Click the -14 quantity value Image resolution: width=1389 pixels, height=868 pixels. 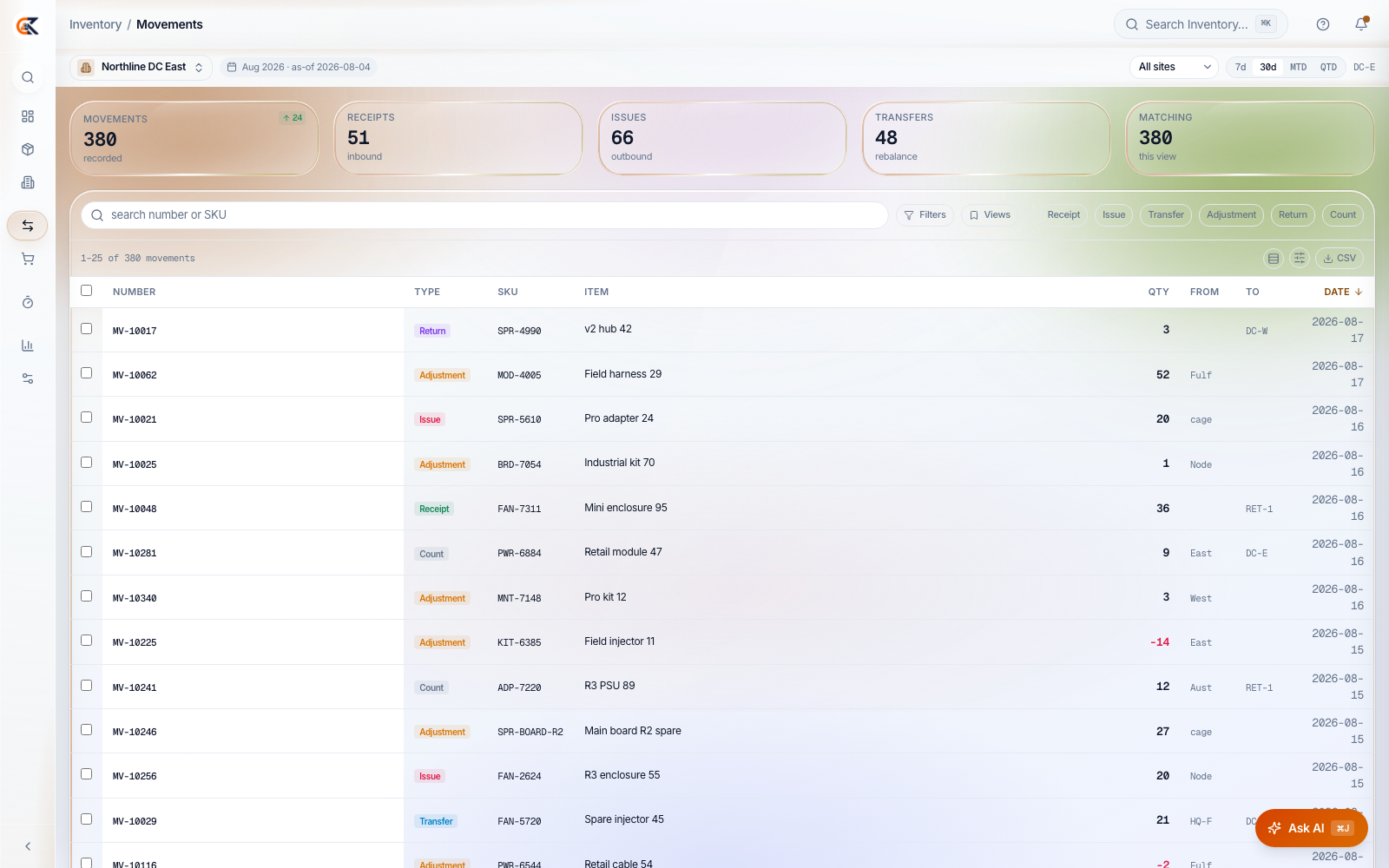1160,642
